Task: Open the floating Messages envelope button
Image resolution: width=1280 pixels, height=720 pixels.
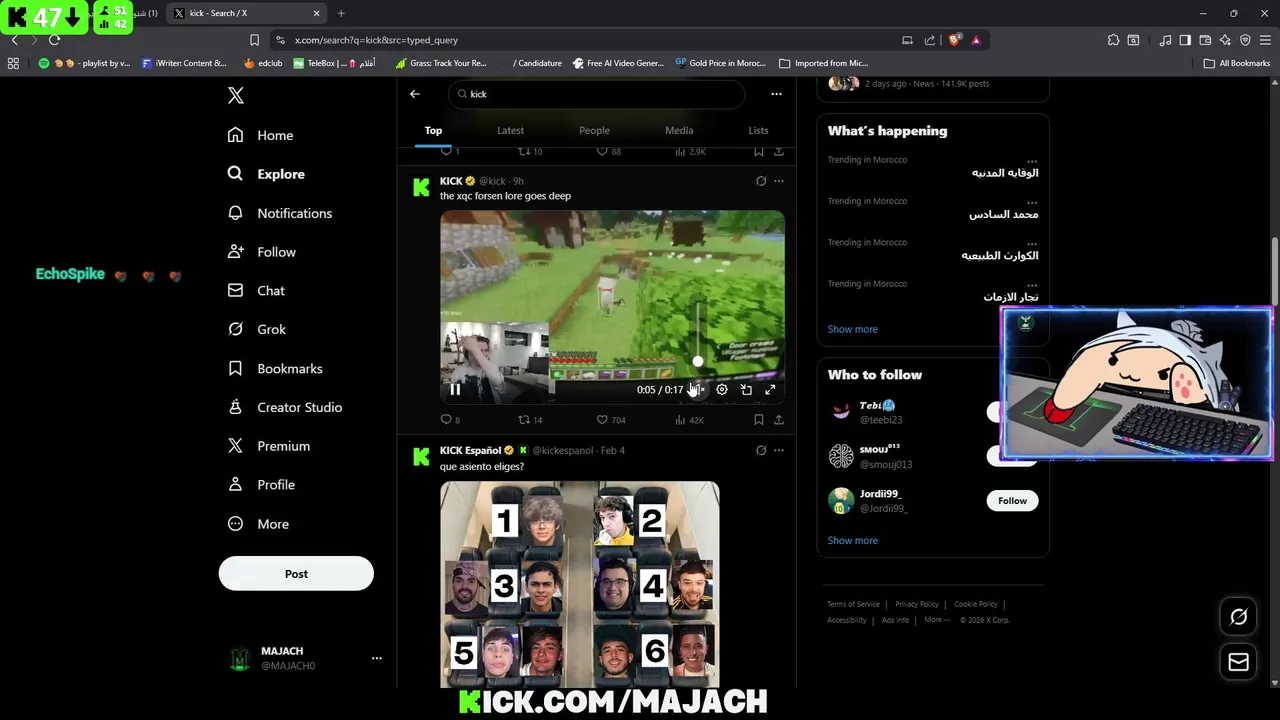Action: (1238, 662)
